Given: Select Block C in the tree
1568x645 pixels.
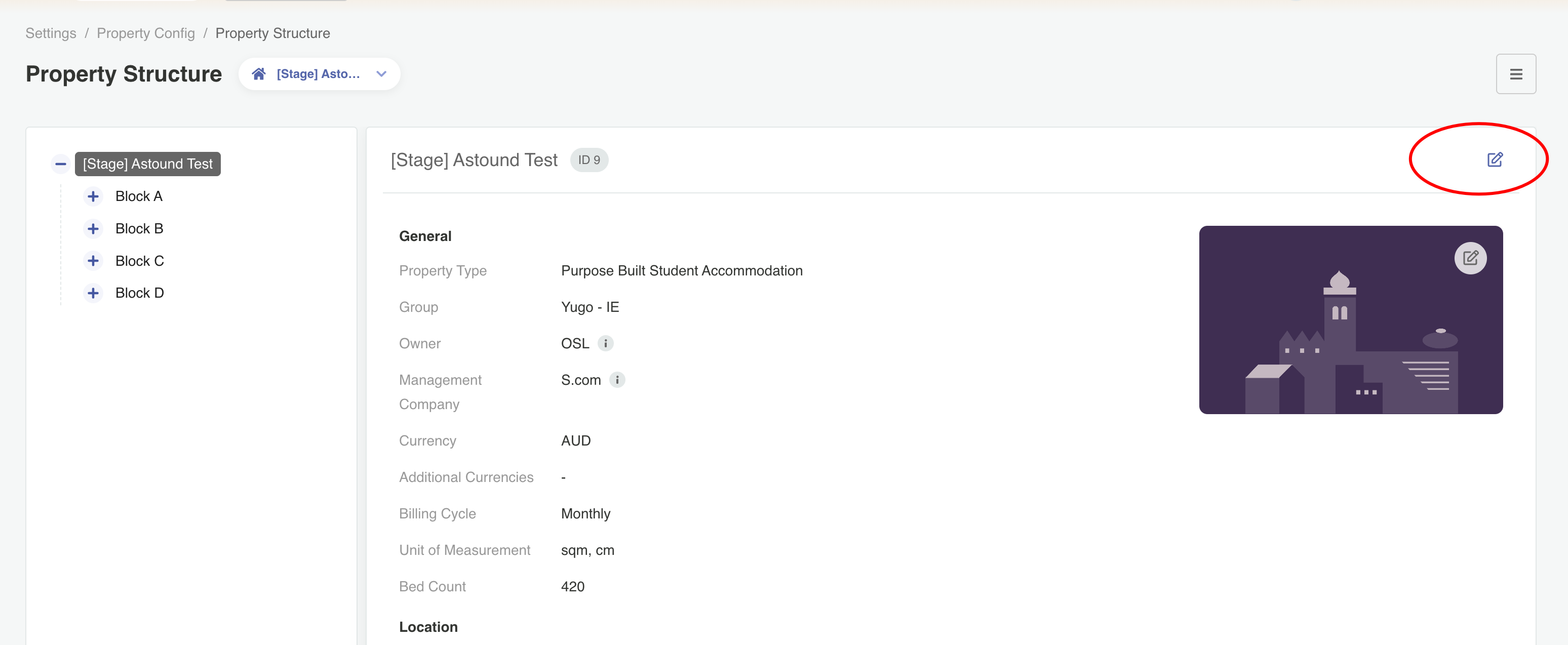Looking at the screenshot, I should (139, 261).
